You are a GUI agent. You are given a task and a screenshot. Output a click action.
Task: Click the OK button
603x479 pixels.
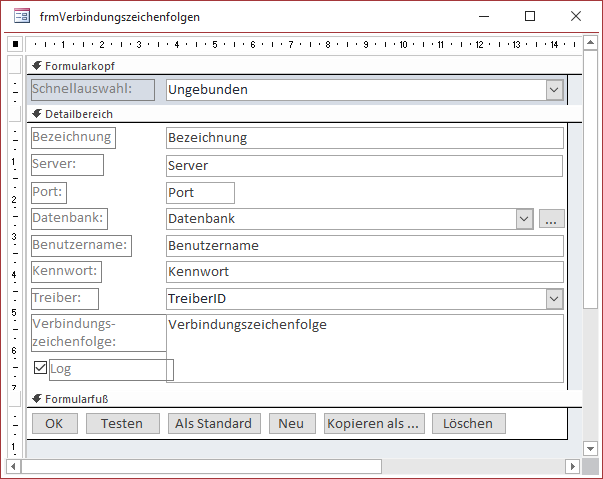(55, 423)
